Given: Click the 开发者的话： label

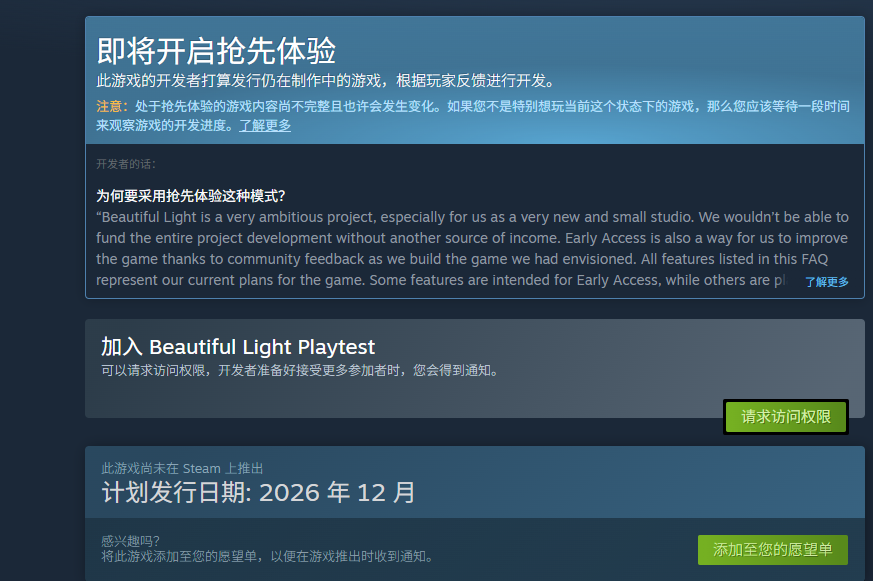Looking at the screenshot, I should coord(126,164).
